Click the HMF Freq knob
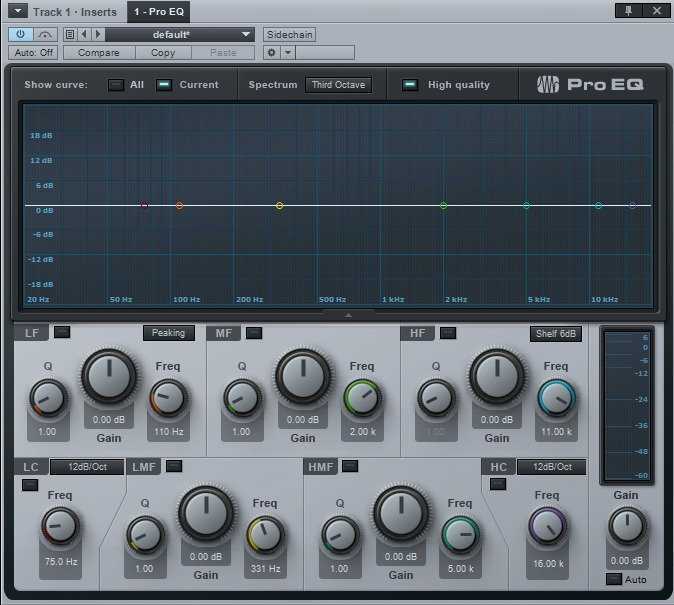Image resolution: width=674 pixels, height=605 pixels. (460, 535)
